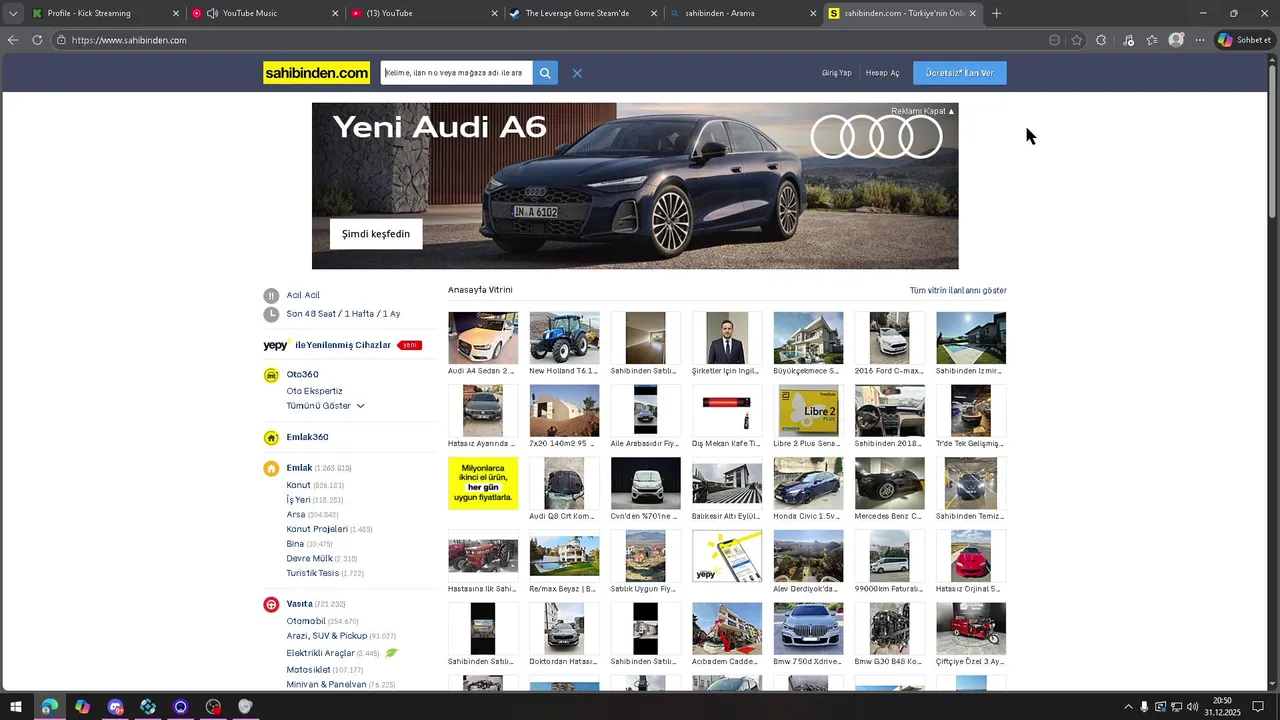1280x720 pixels.
Task: Click the green leaf icon next to Elektrikli Araçlar
Action: [x=392, y=653]
